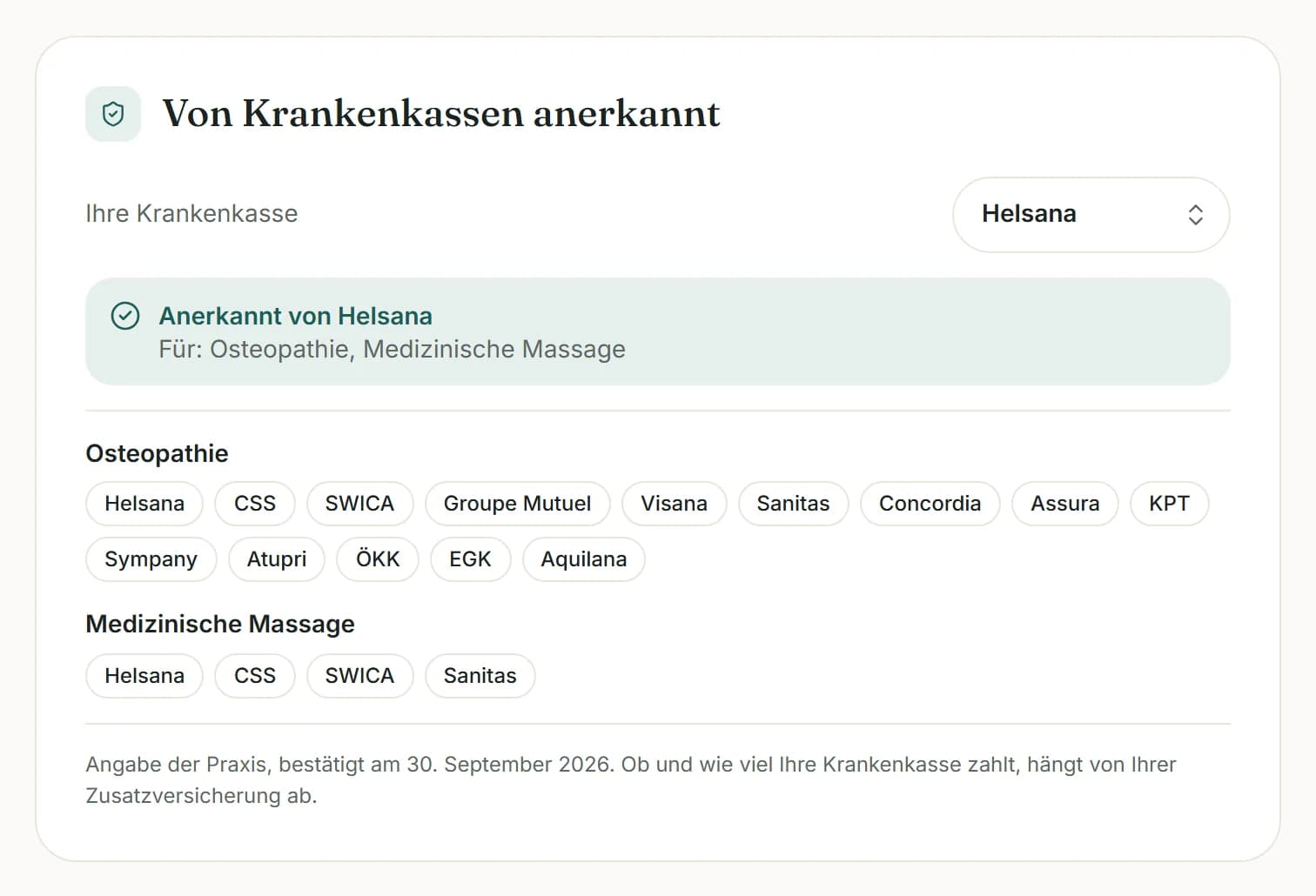The image size is (1316, 896).
Task: Click the 'Für: Osteopathie, Medizinische Massage' line
Action: click(x=392, y=350)
